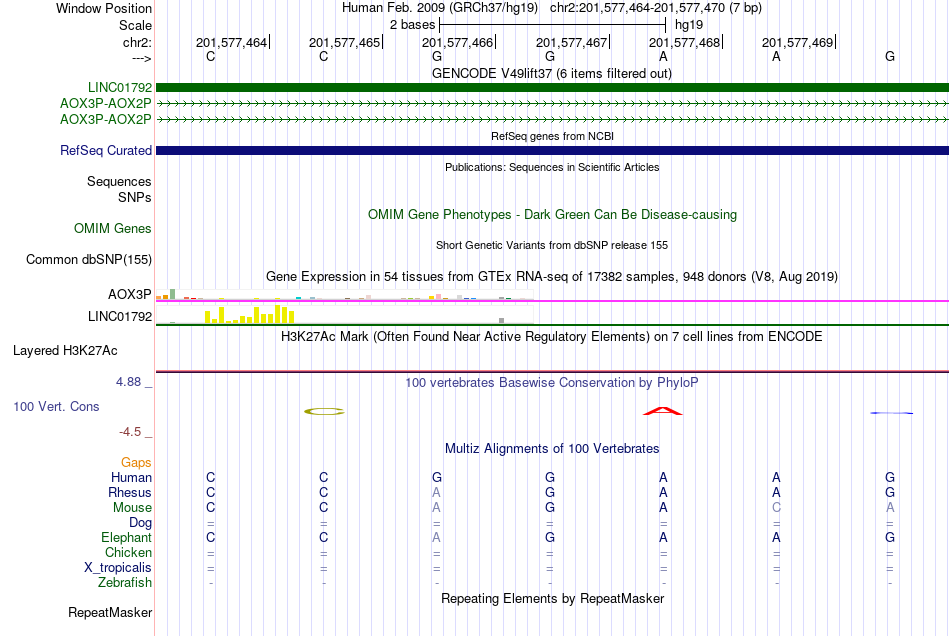Image resolution: width=950 pixels, height=636 pixels.
Task: Click the dark blue RefSeq Curated bar
Action: coord(552,150)
